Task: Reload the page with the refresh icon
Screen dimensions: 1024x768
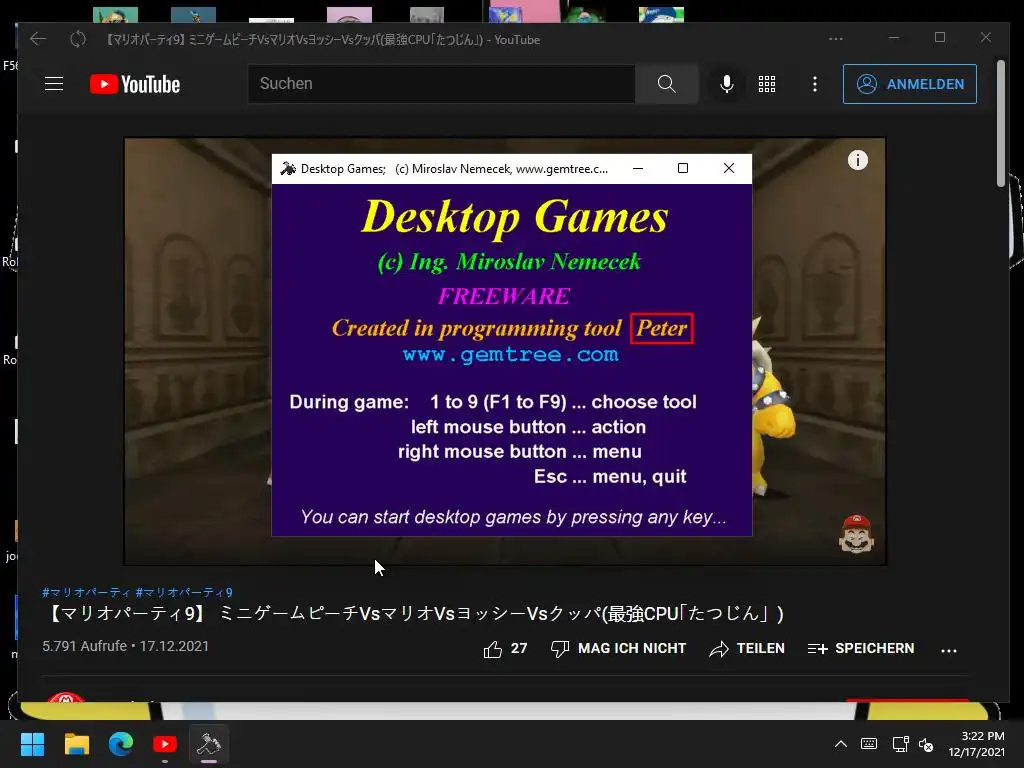Action: tap(78, 39)
